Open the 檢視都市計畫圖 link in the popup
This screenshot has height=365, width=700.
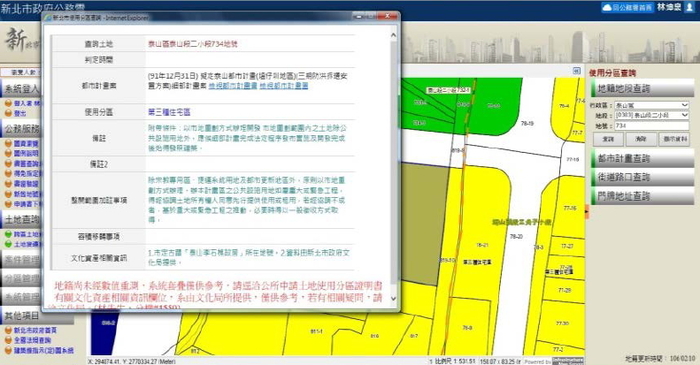[x=283, y=86]
